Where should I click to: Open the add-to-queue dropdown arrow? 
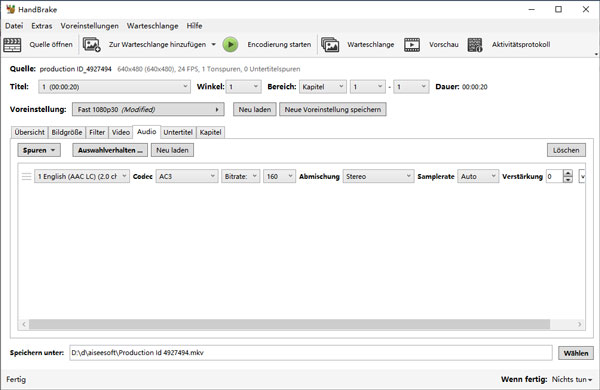point(214,44)
